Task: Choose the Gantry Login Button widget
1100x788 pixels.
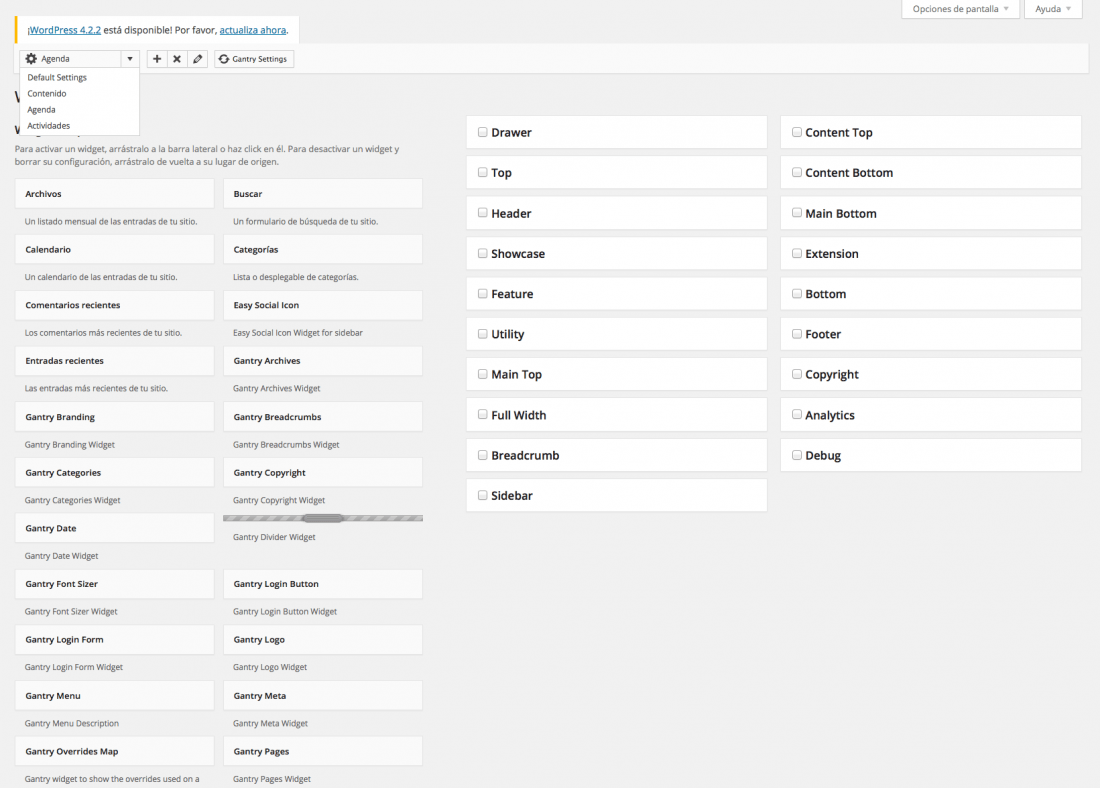Action: tap(323, 584)
